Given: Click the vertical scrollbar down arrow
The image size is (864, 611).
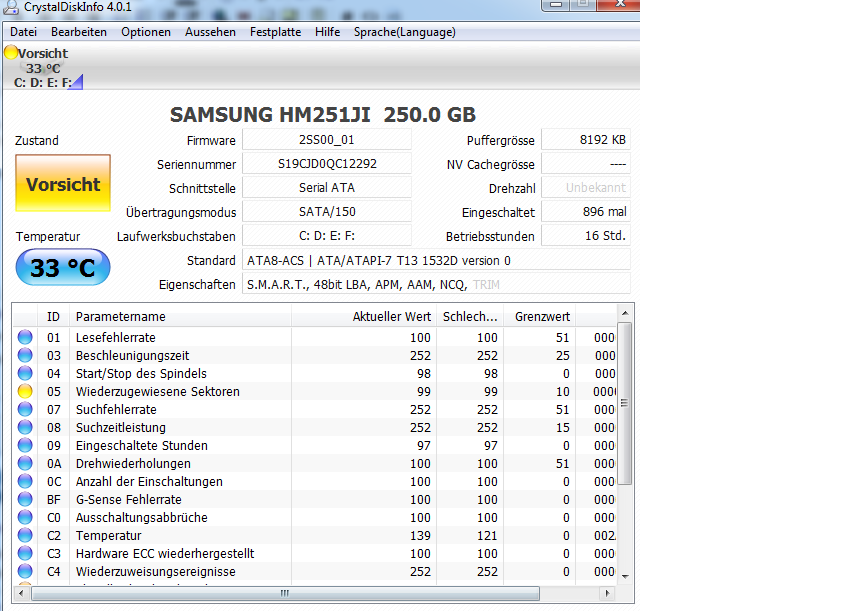Looking at the screenshot, I should (x=625, y=576).
